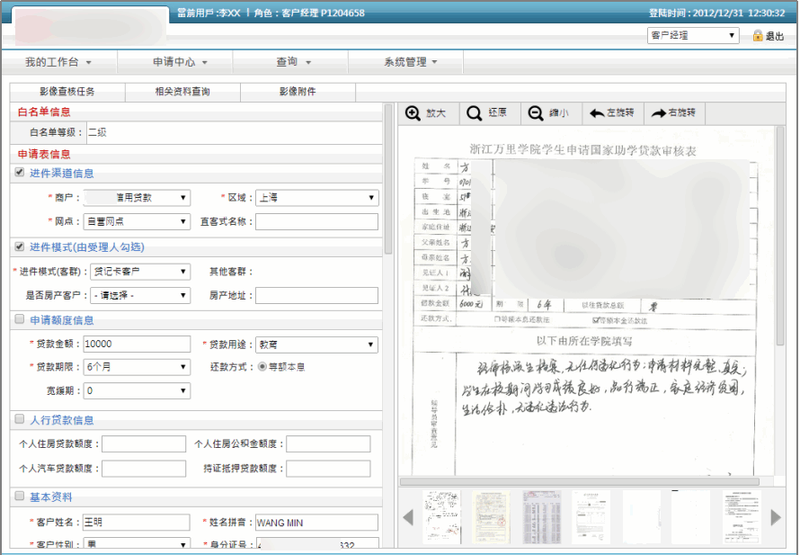The height and width of the screenshot is (555, 800).
Task: Open the 网点 dropdown showing 自营网点
Action: click(137, 221)
